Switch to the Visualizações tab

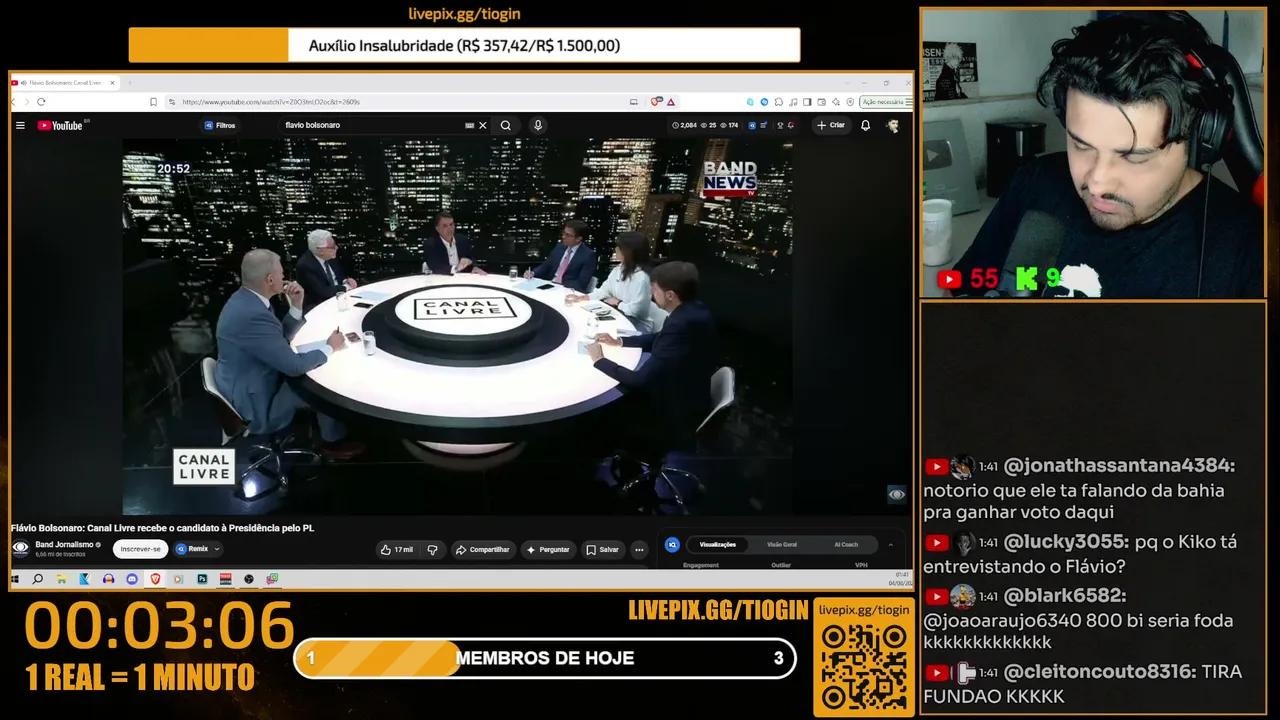pos(717,544)
